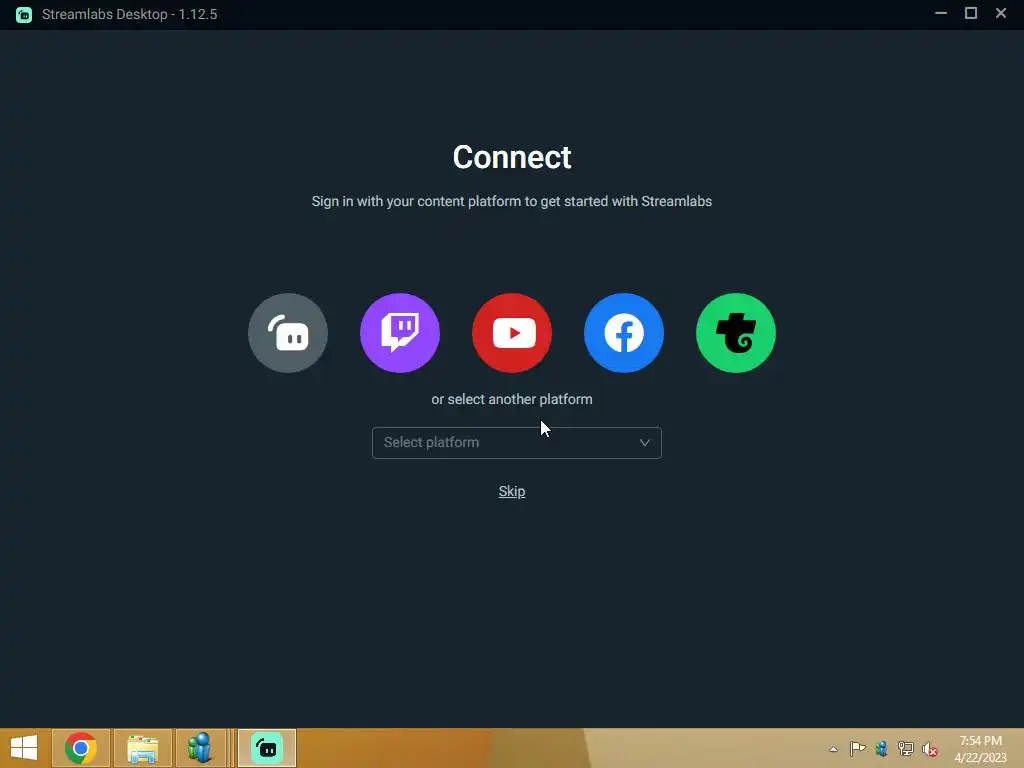Maximize the Streamlabs Desktop window
1024x768 pixels.
pyautogui.click(x=971, y=13)
